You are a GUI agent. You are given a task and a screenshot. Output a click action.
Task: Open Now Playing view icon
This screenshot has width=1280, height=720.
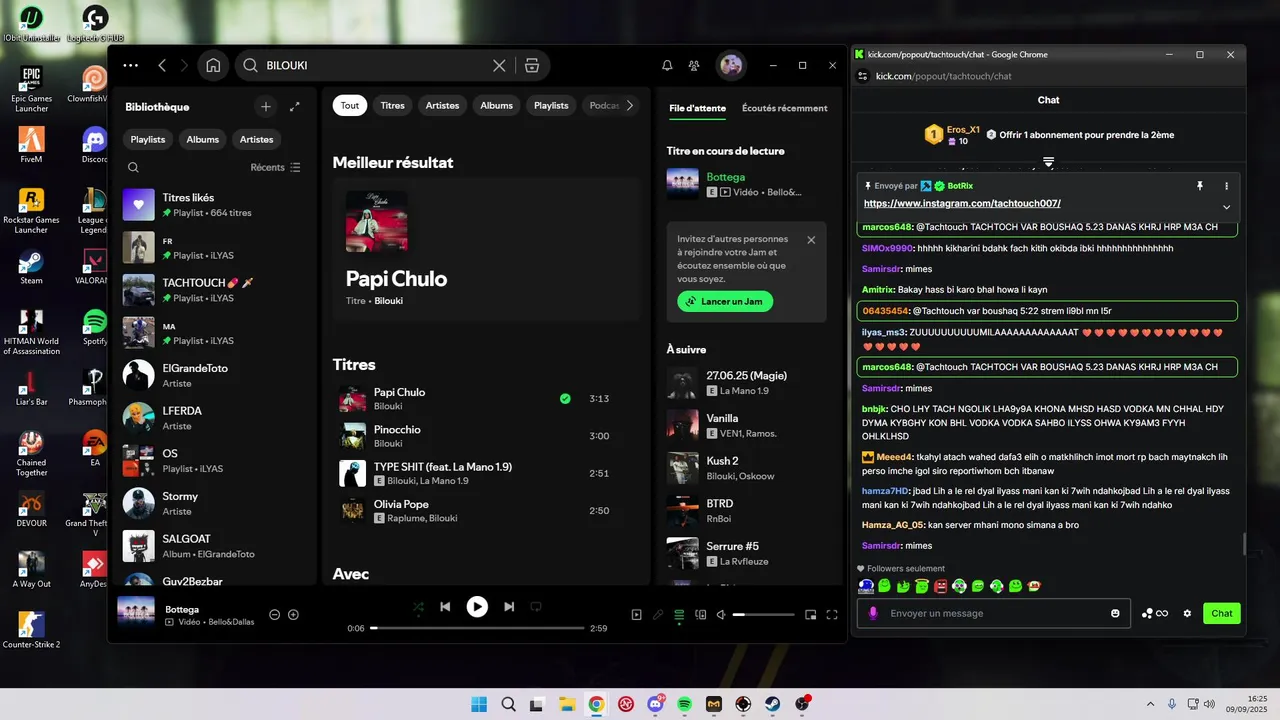tap(636, 615)
